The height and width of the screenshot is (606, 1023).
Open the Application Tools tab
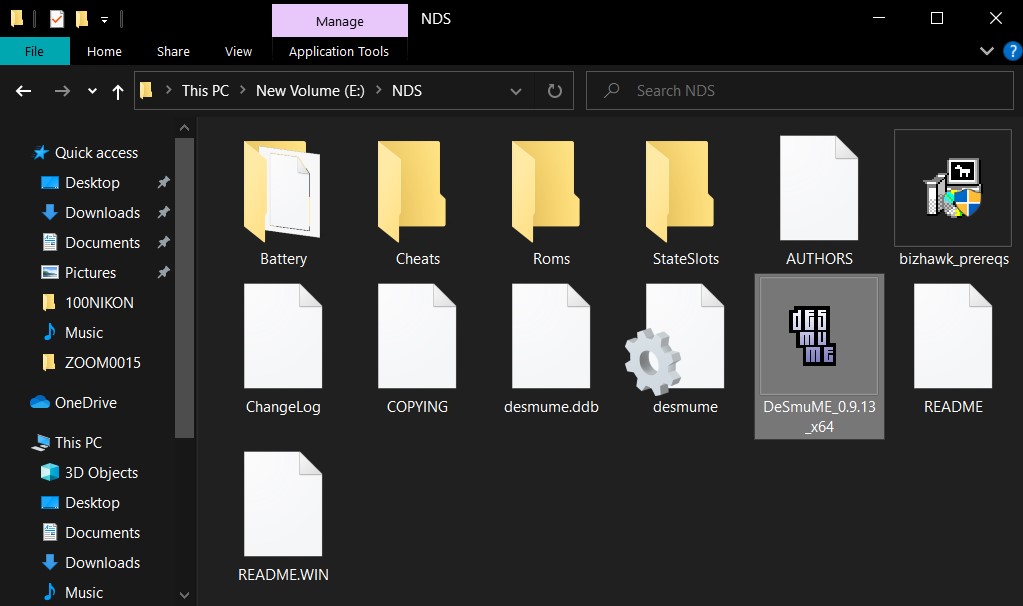pyautogui.click(x=339, y=51)
